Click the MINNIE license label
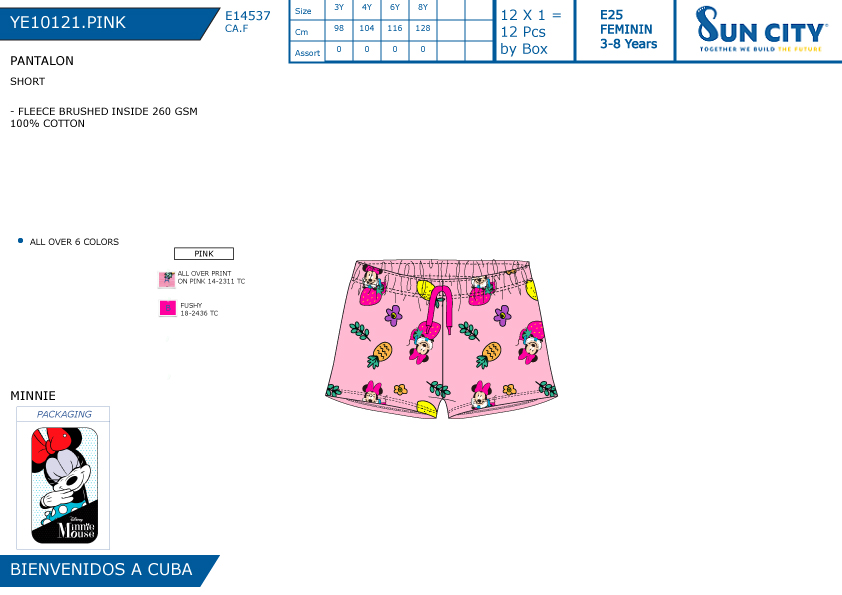 tap(33, 396)
